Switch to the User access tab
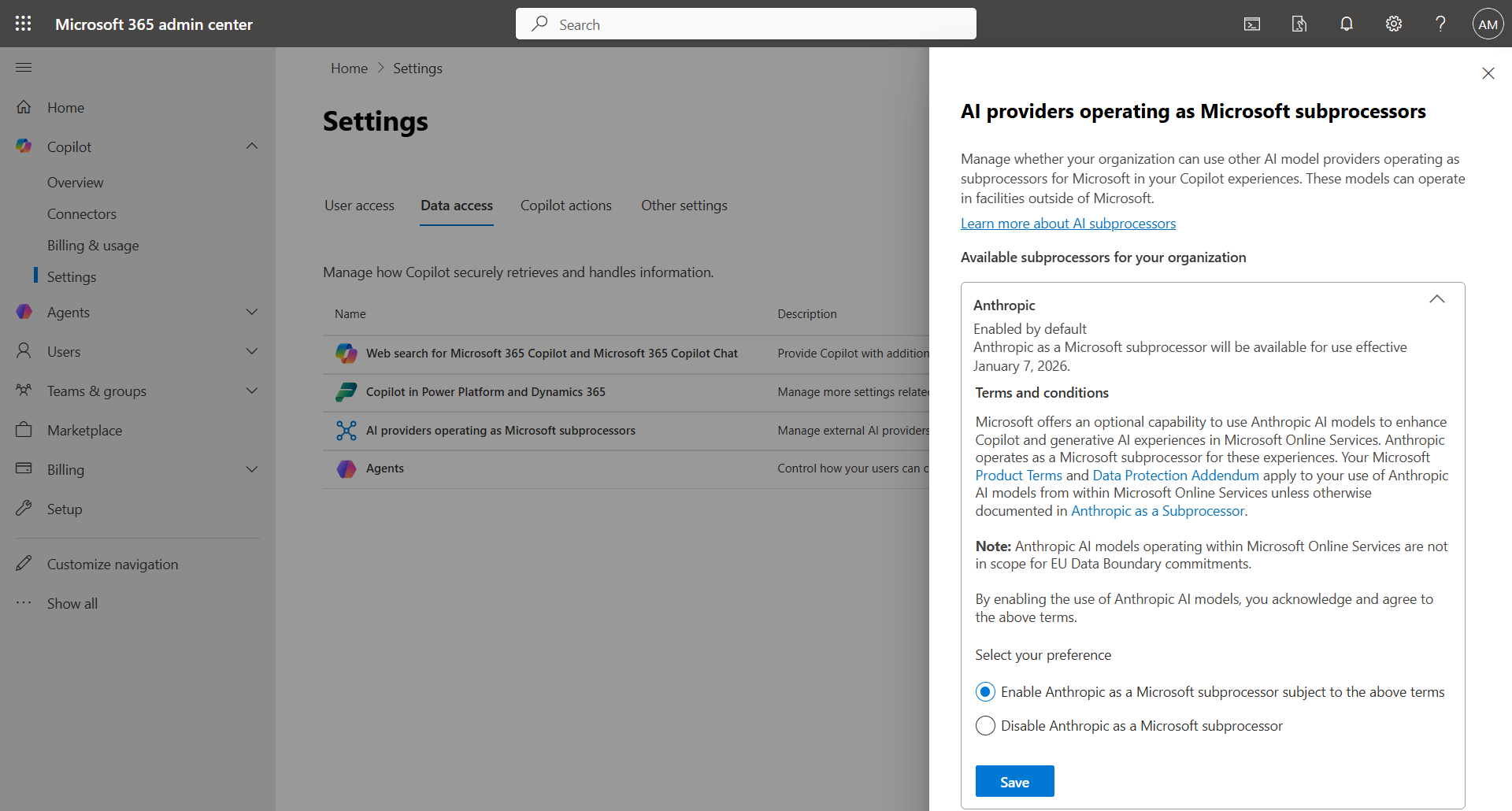Viewport: 1512px width, 811px height. pyautogui.click(x=359, y=206)
